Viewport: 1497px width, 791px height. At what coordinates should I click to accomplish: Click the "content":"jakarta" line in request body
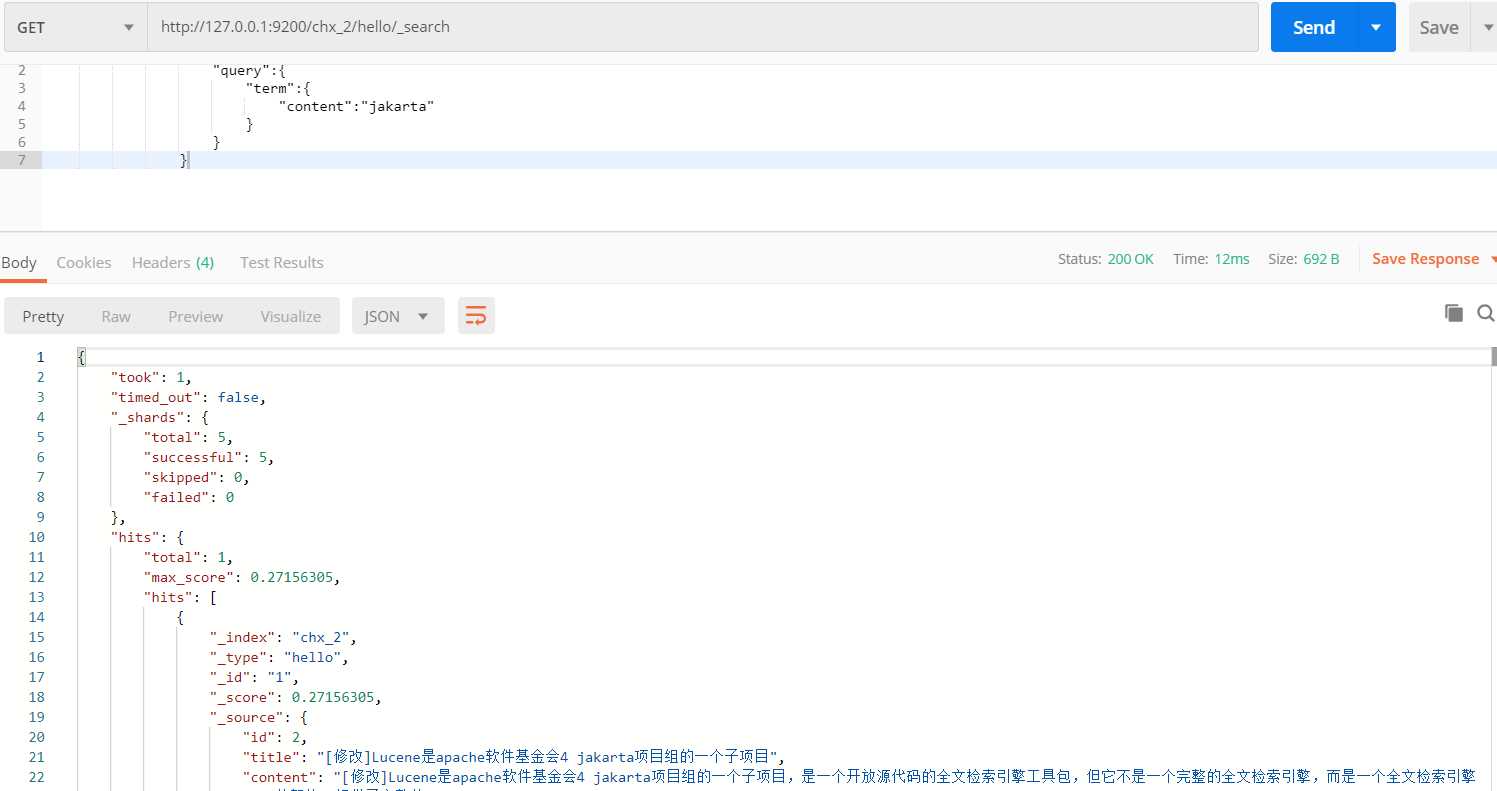(x=357, y=105)
